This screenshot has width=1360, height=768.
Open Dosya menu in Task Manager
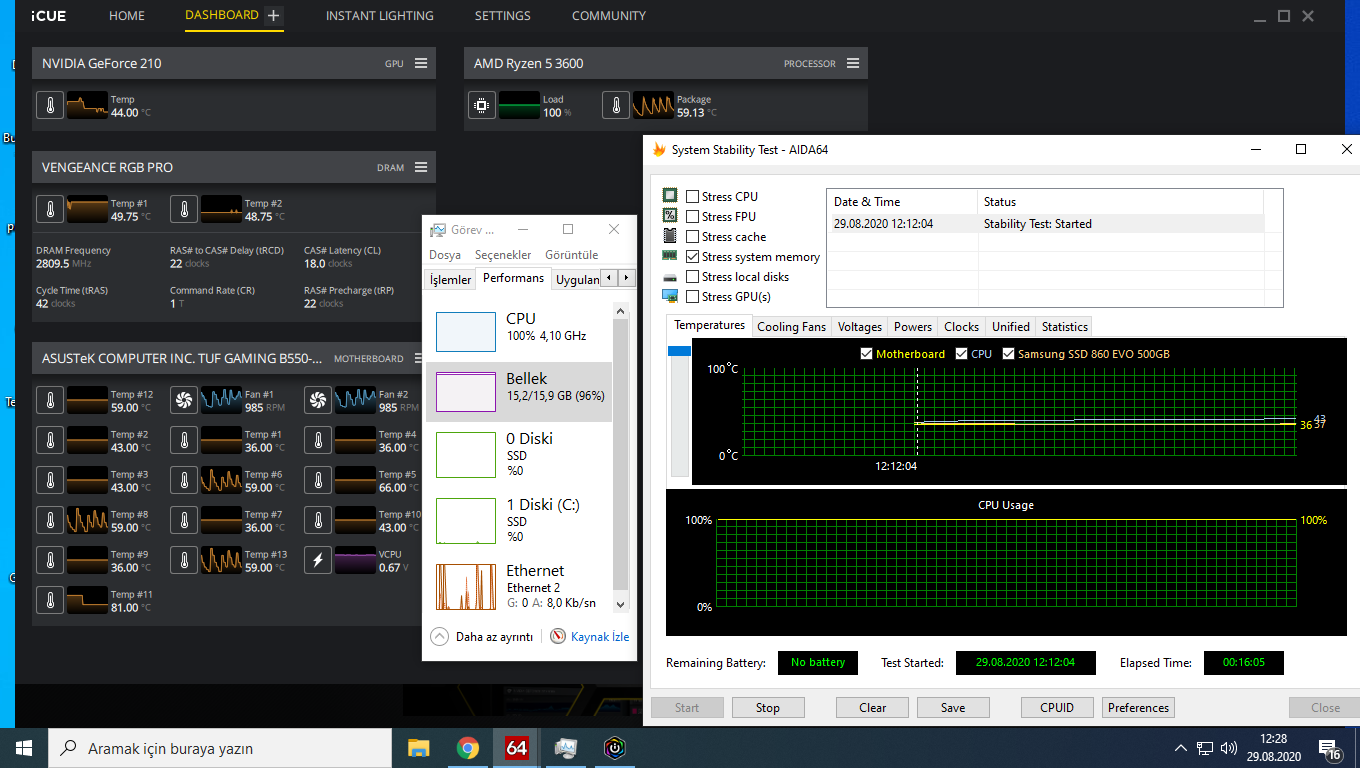tap(445, 255)
